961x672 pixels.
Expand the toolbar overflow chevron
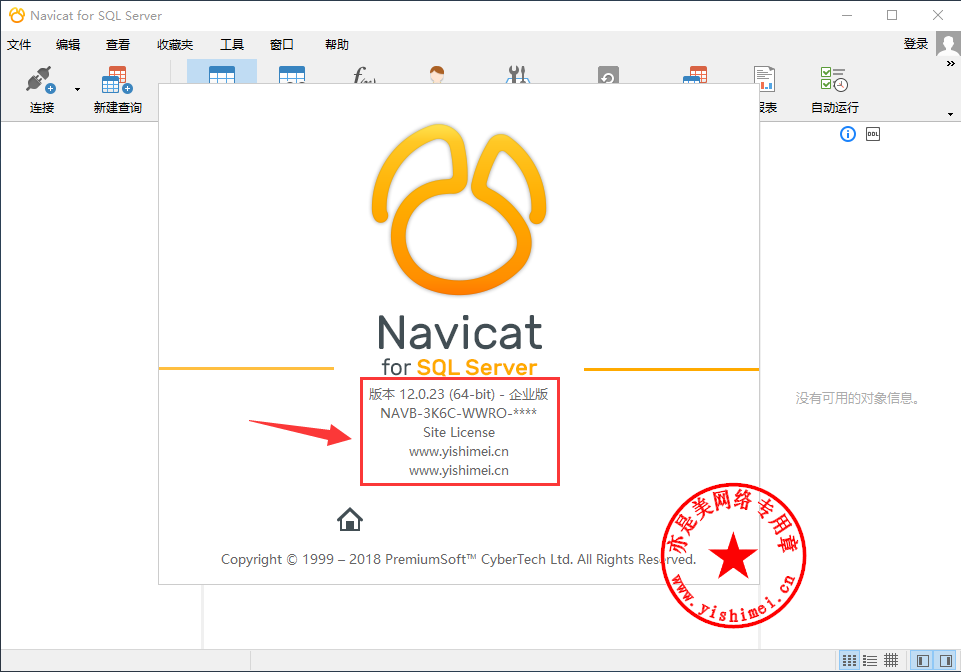coord(951,64)
